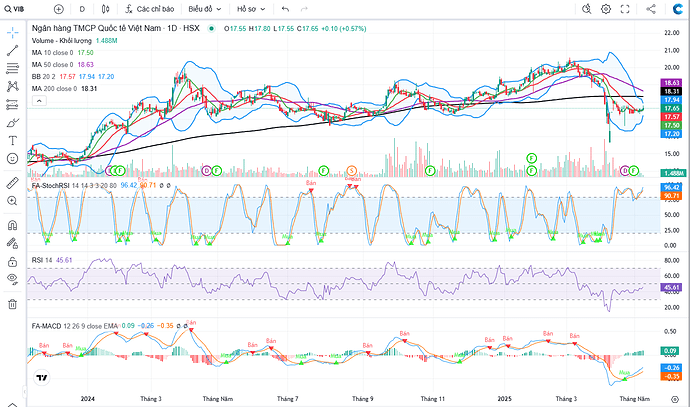The width and height of the screenshot is (690, 407).
Task: Open the Biểu đồ dropdown
Action: click(205, 8)
